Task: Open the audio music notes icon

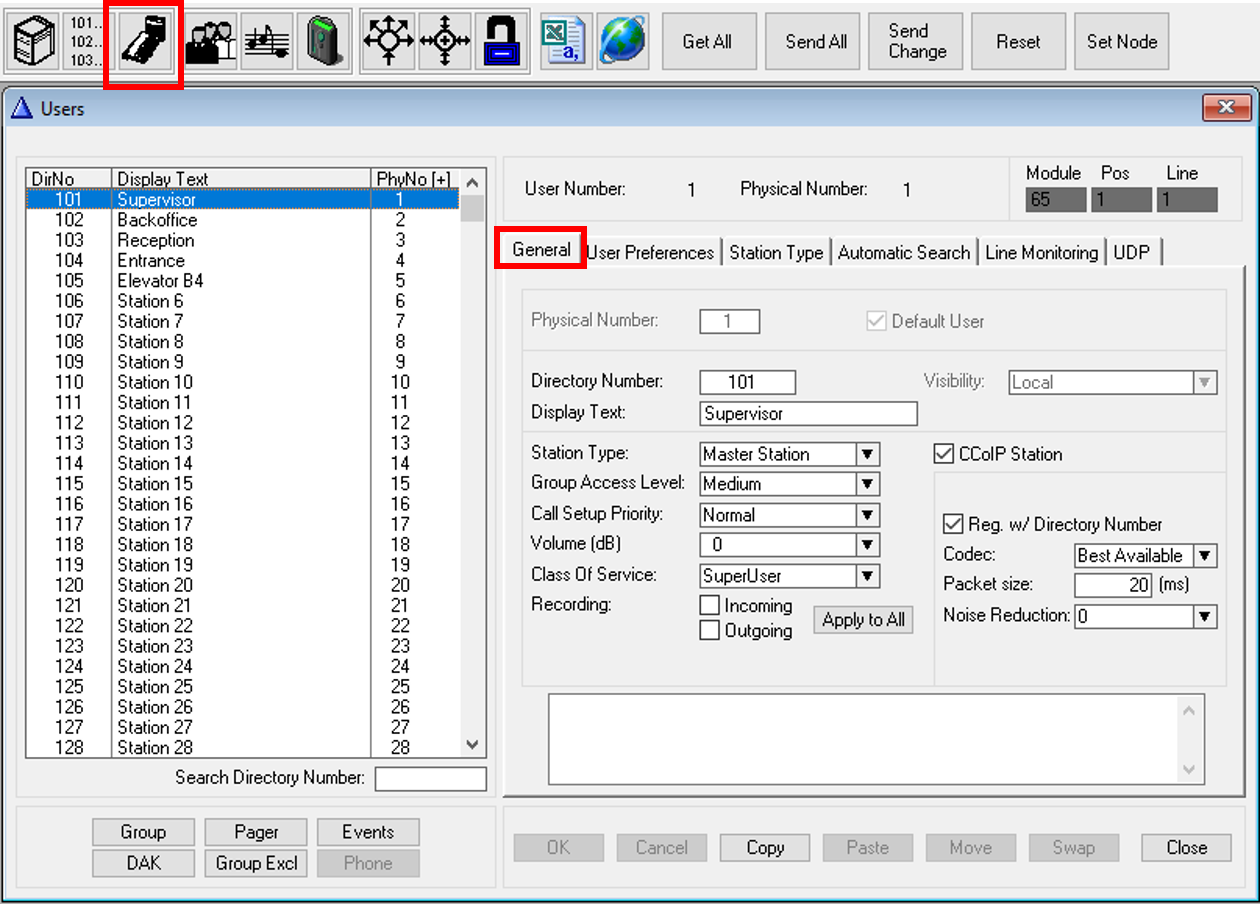Action: [266, 43]
